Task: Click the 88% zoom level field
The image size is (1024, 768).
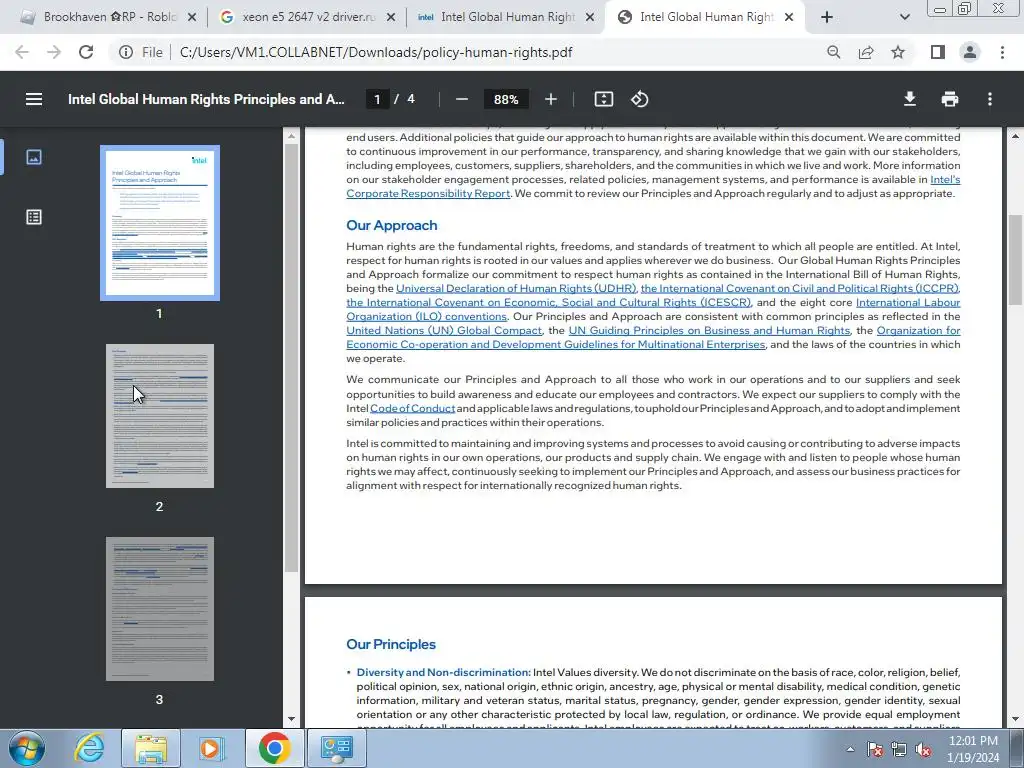Action: click(506, 99)
